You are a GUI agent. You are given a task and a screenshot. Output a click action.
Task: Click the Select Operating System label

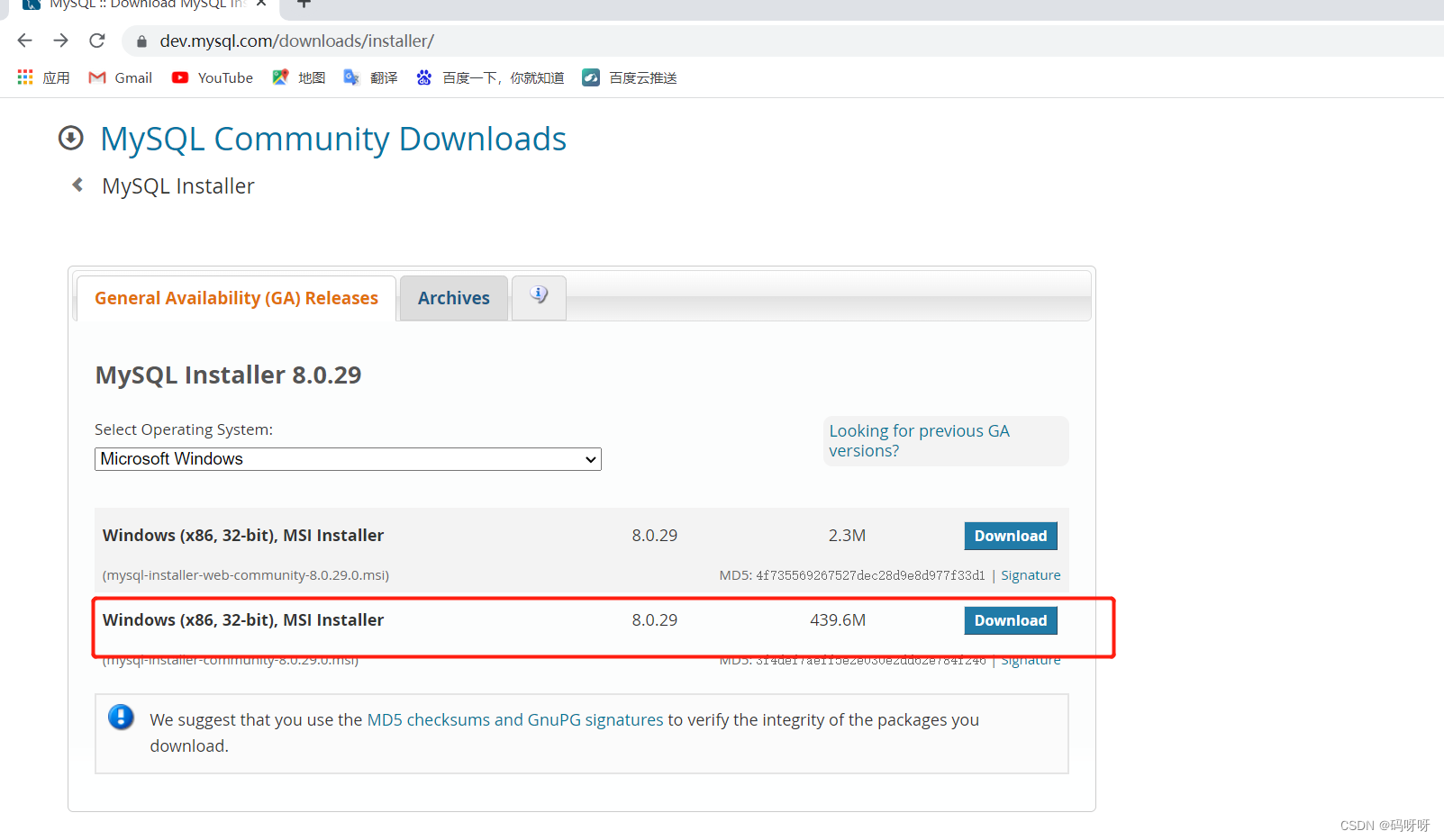pos(184,429)
